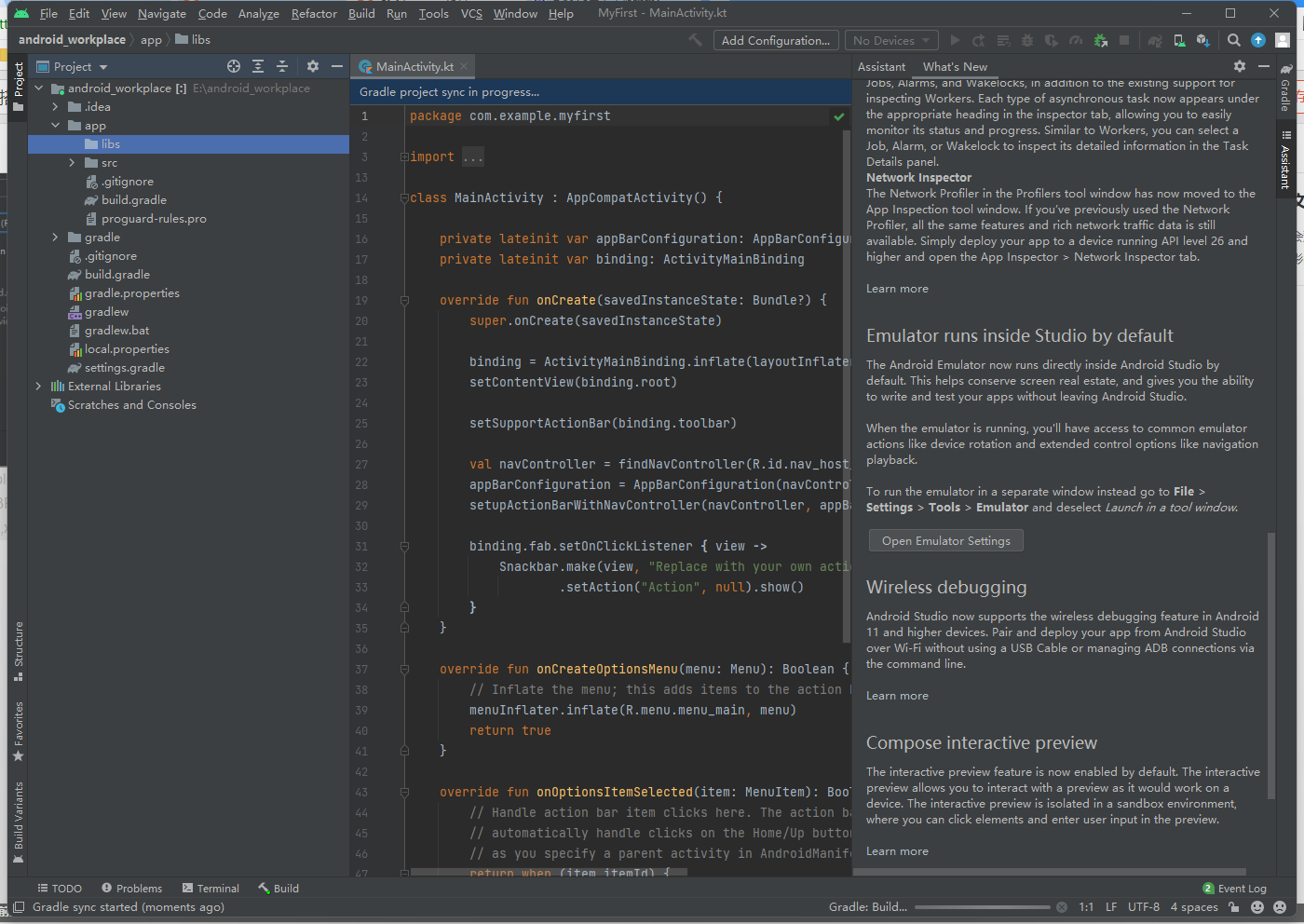Toggle the Project tool window side tab

(x=18, y=87)
